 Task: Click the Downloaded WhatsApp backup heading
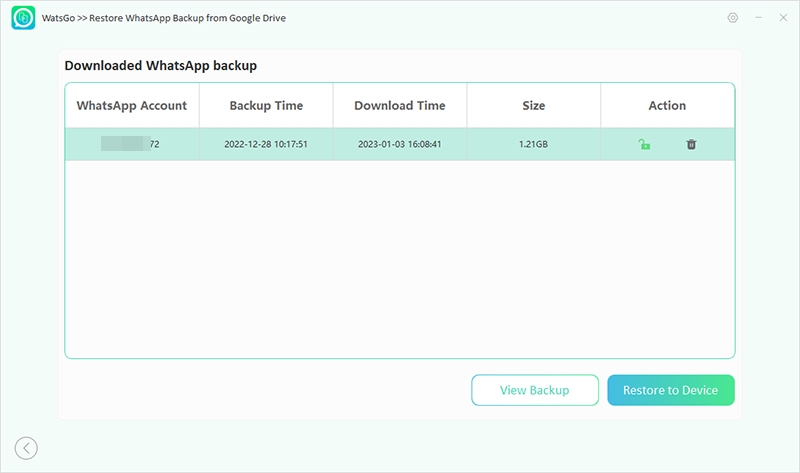[161, 65]
